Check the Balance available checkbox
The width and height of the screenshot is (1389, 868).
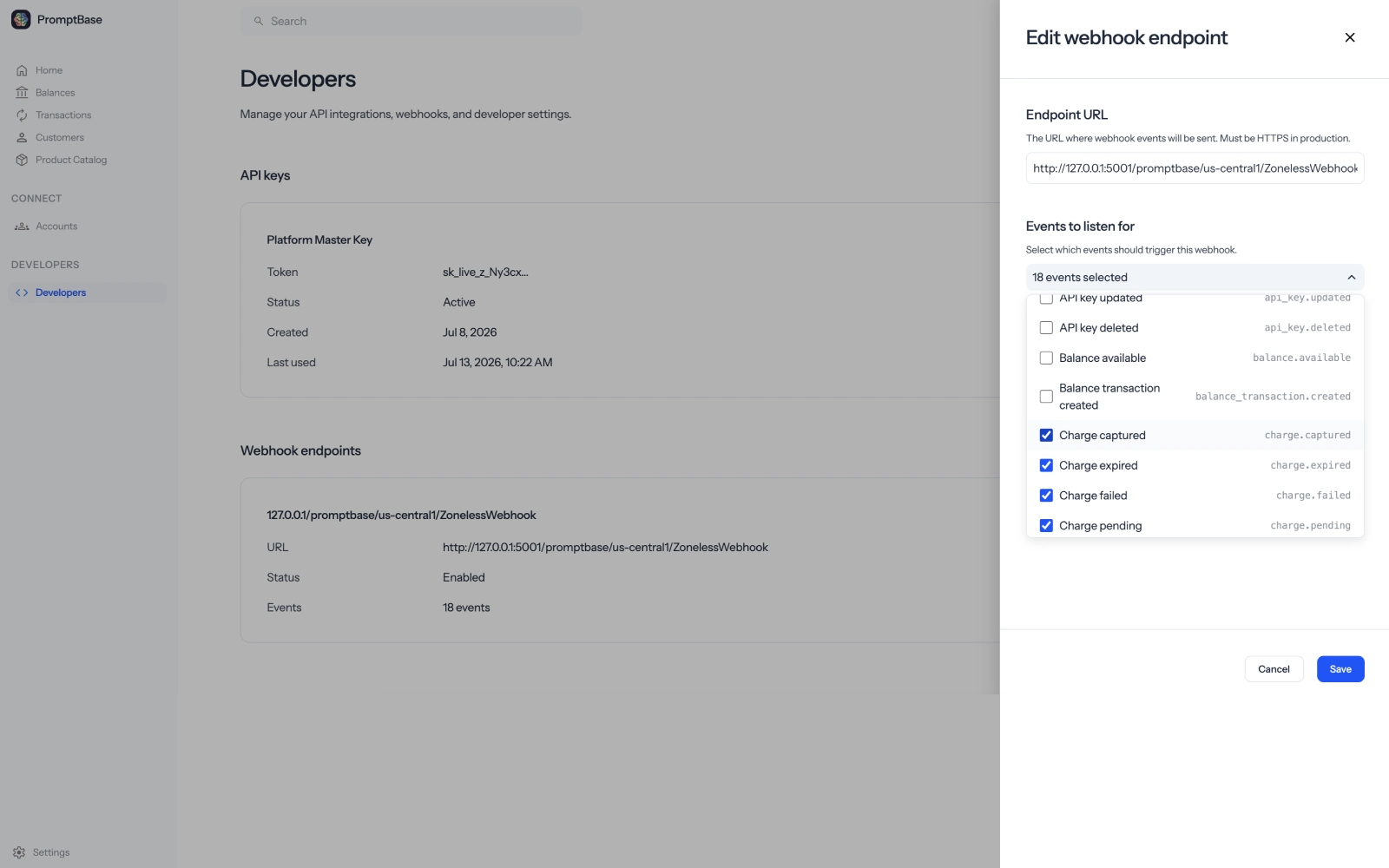[1046, 358]
